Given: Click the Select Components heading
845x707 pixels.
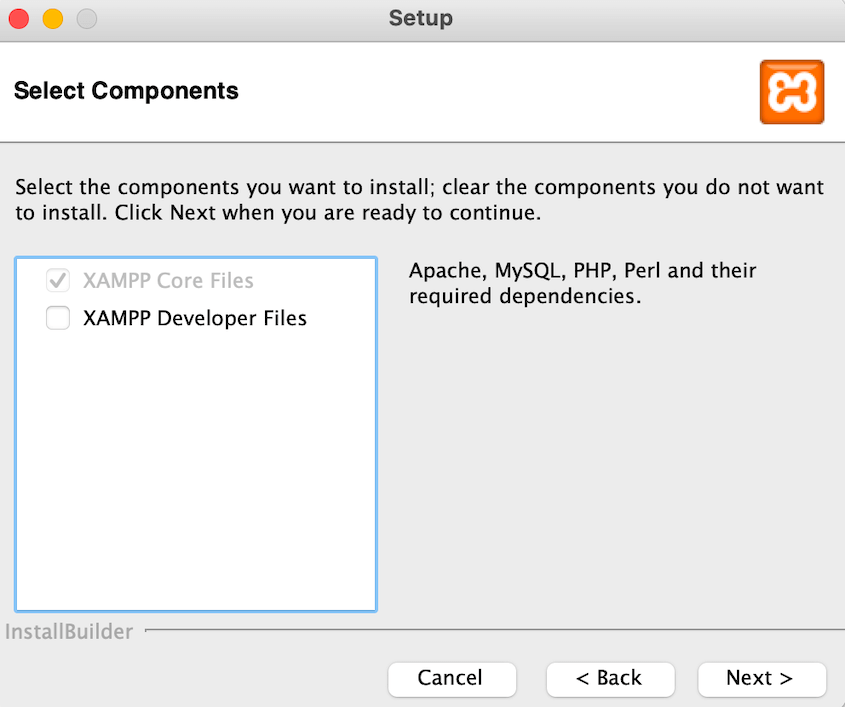Looking at the screenshot, I should (126, 91).
